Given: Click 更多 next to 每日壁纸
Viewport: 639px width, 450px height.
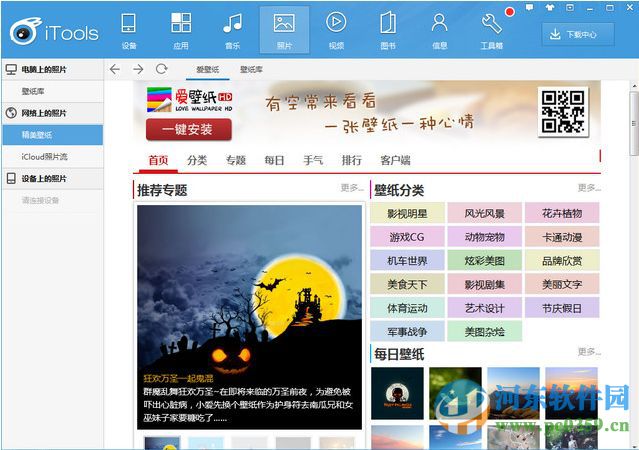Looking at the screenshot, I should point(589,351).
